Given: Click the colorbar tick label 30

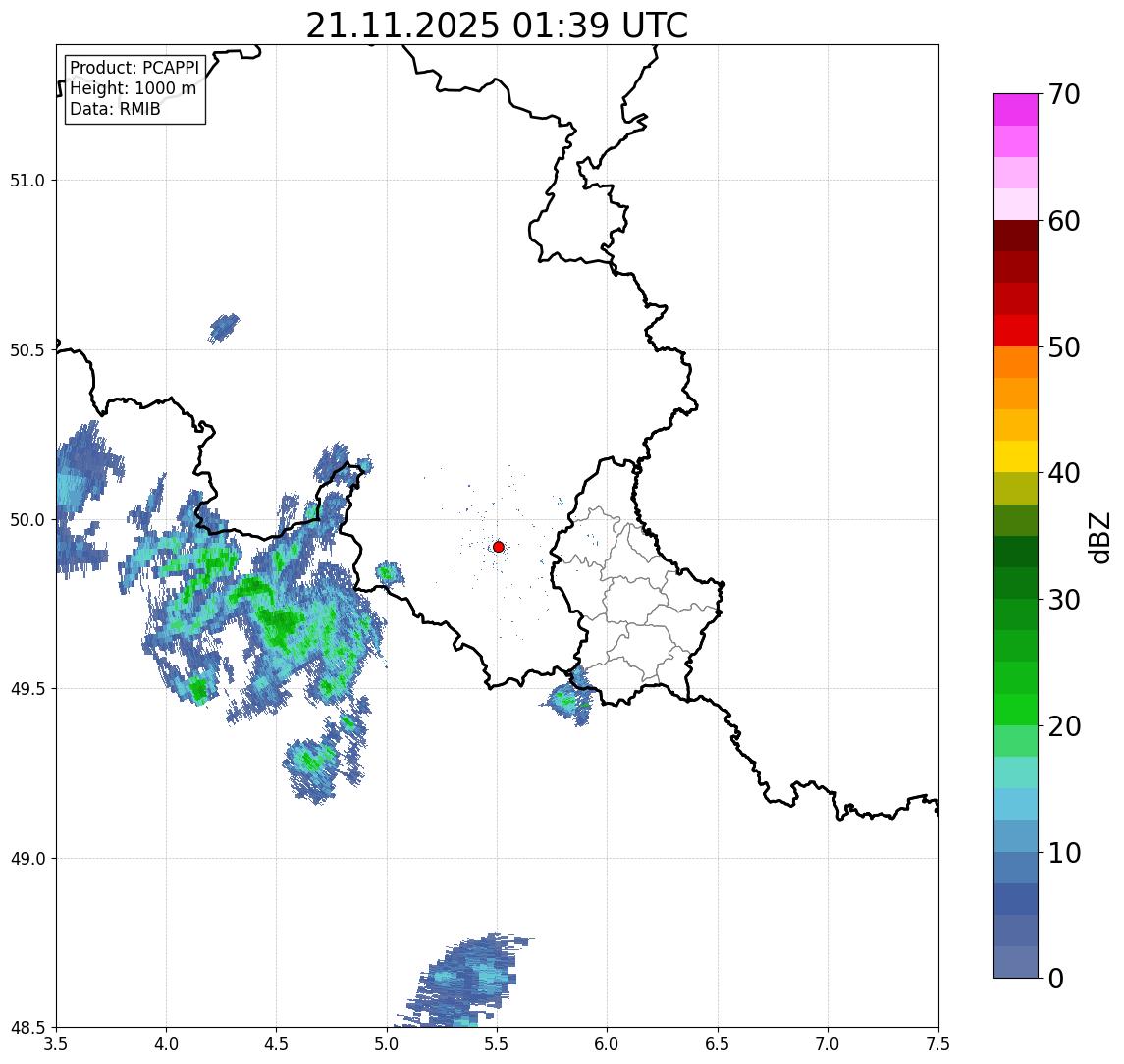Looking at the screenshot, I should click(1064, 600).
